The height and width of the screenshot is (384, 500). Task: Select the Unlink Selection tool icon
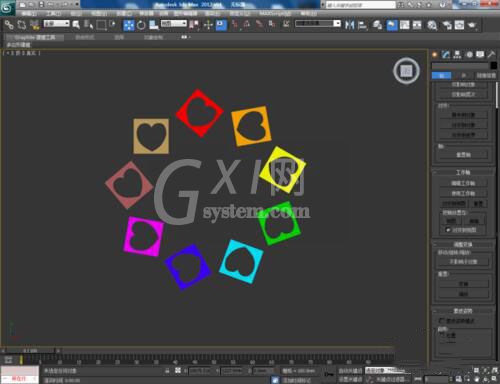click(x=22, y=25)
